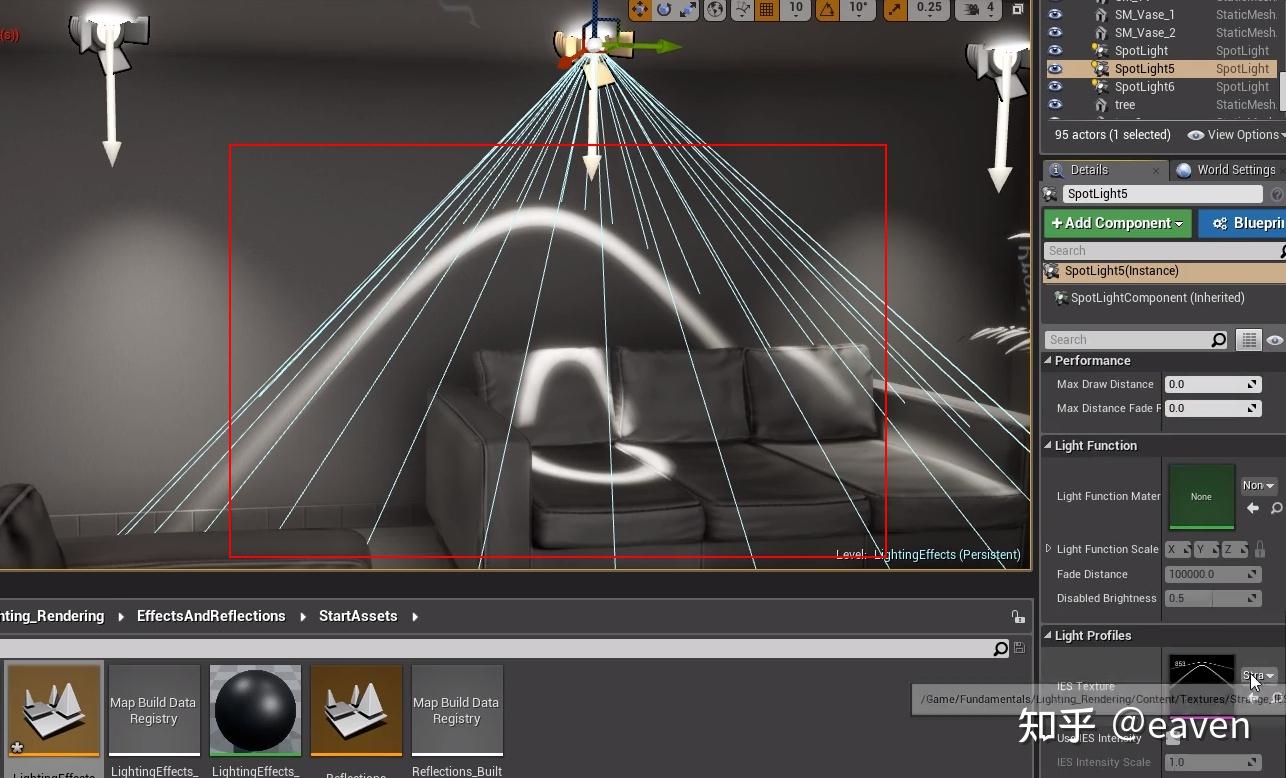Close the Details tab
Screen dimensions: 1286x778
(1157, 170)
